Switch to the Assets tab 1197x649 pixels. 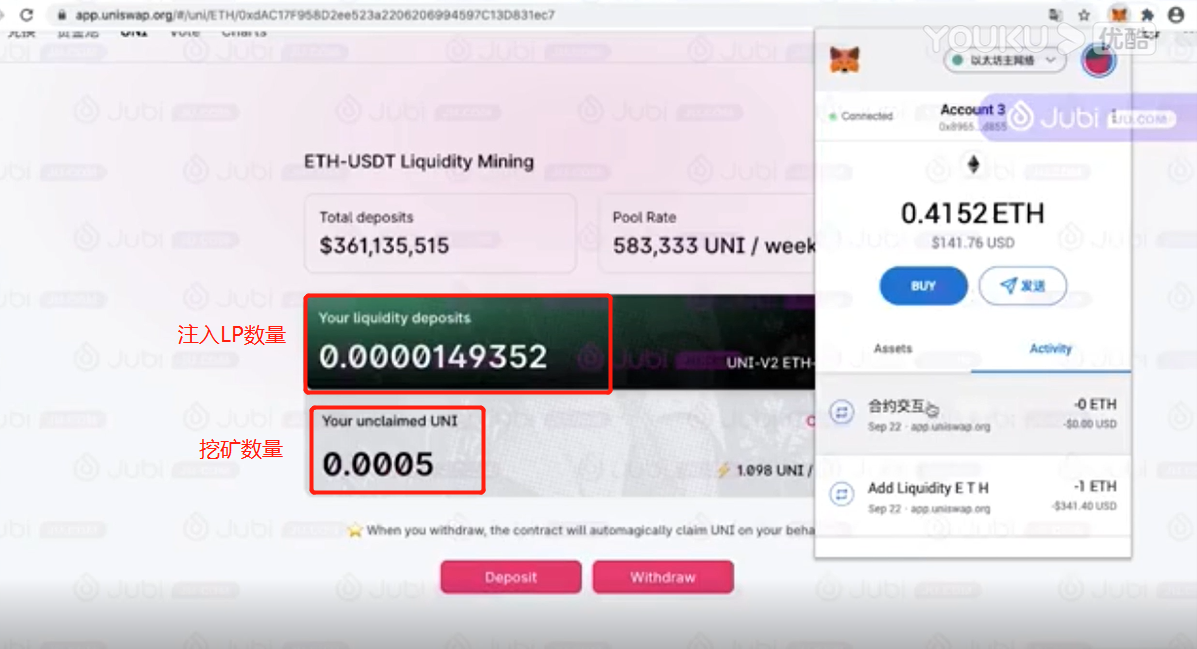(x=892, y=348)
